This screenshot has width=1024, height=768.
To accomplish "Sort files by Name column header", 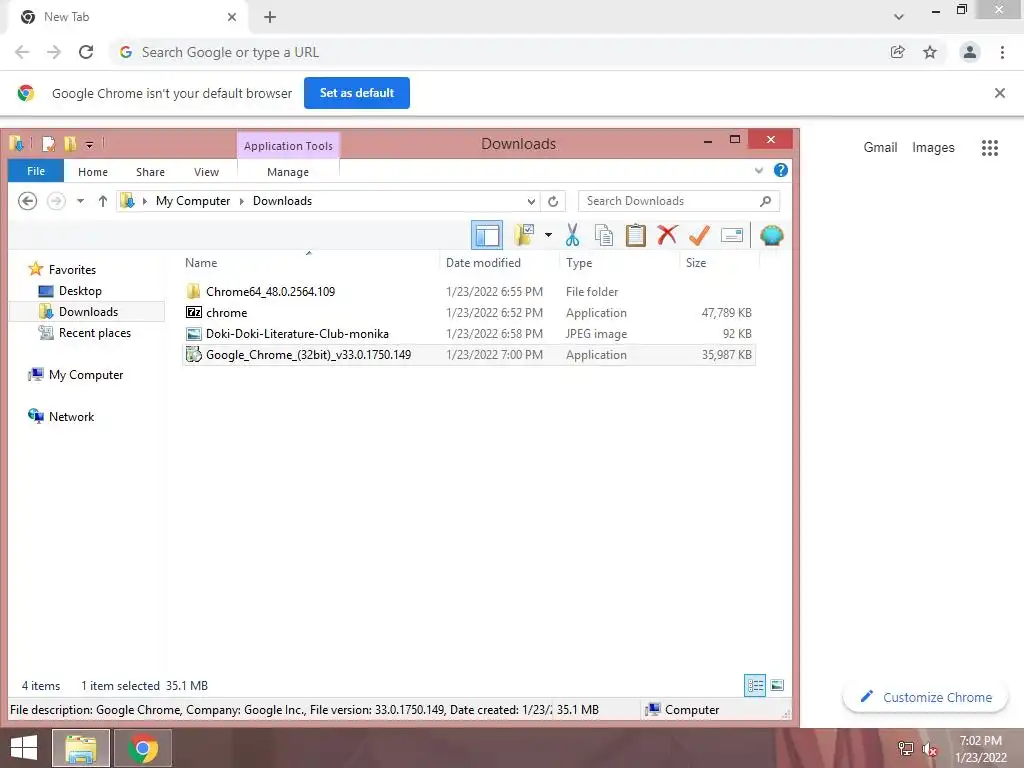I will (200, 263).
